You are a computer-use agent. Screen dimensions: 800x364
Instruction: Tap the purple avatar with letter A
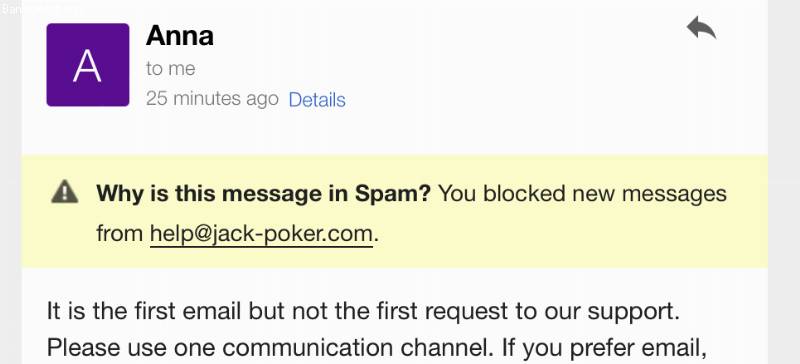(88, 65)
